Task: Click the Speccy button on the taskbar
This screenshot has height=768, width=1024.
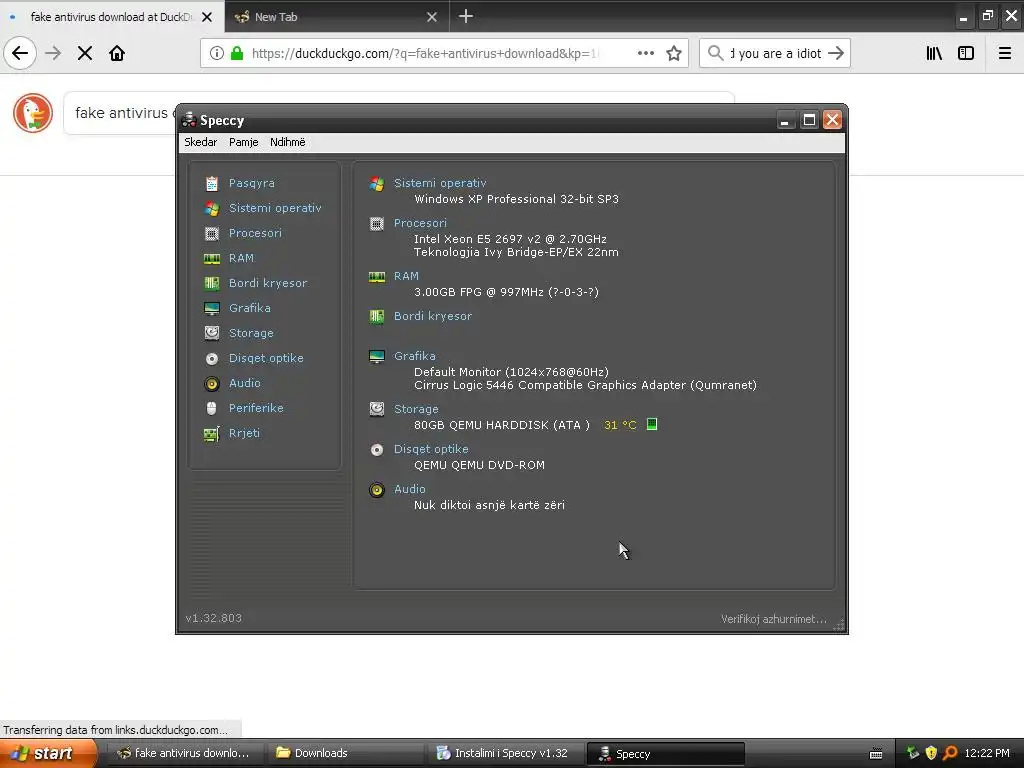Action: pyautogui.click(x=665, y=754)
